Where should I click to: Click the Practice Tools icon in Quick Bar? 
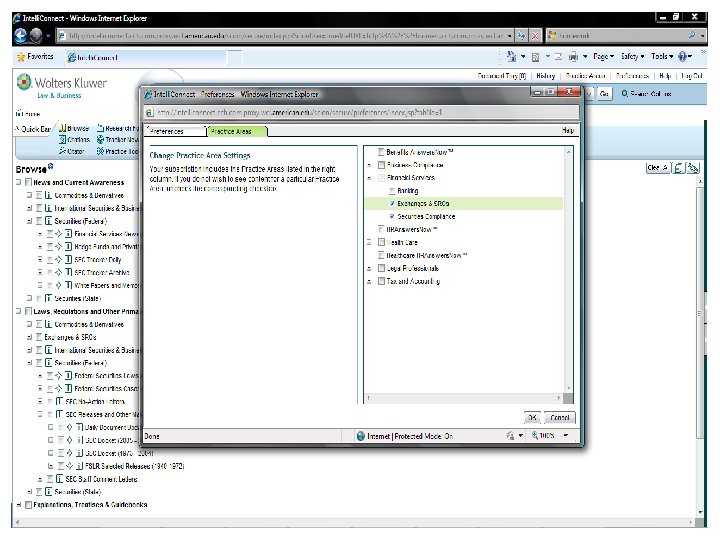(x=101, y=151)
